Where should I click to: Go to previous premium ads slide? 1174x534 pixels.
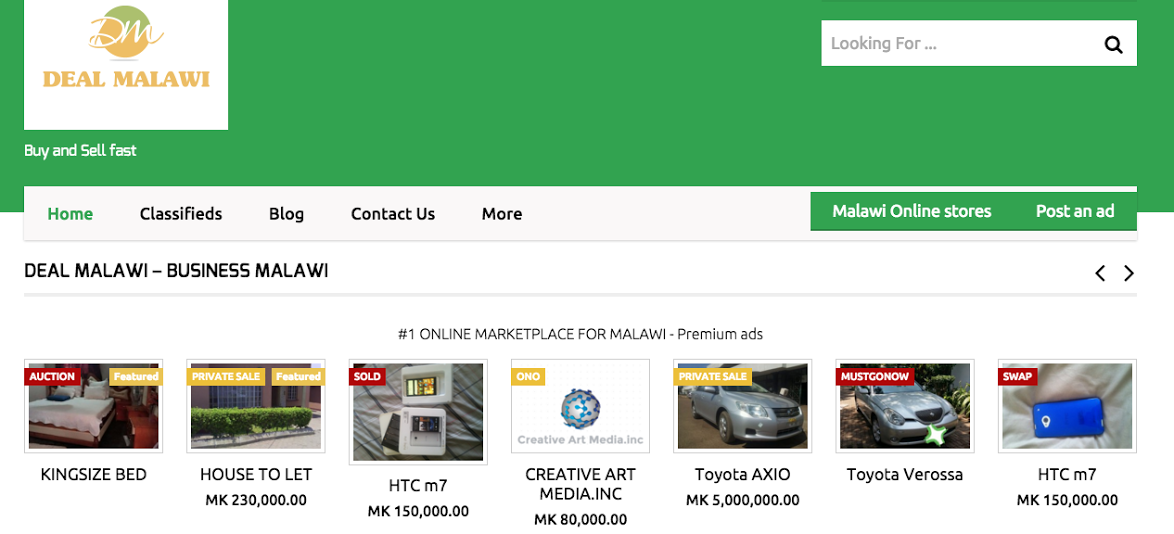coord(1099,273)
